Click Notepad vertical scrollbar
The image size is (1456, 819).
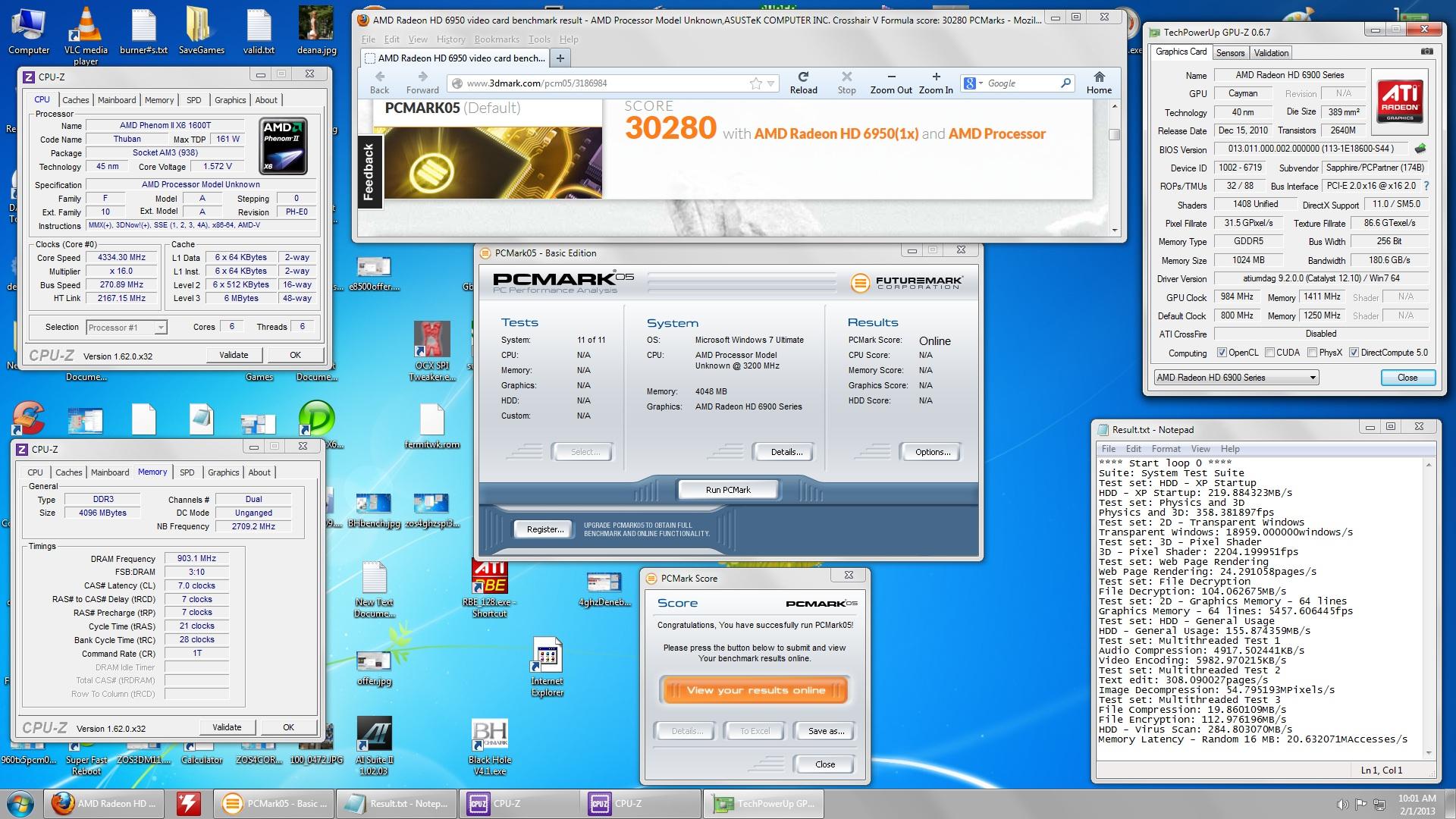tap(1429, 609)
